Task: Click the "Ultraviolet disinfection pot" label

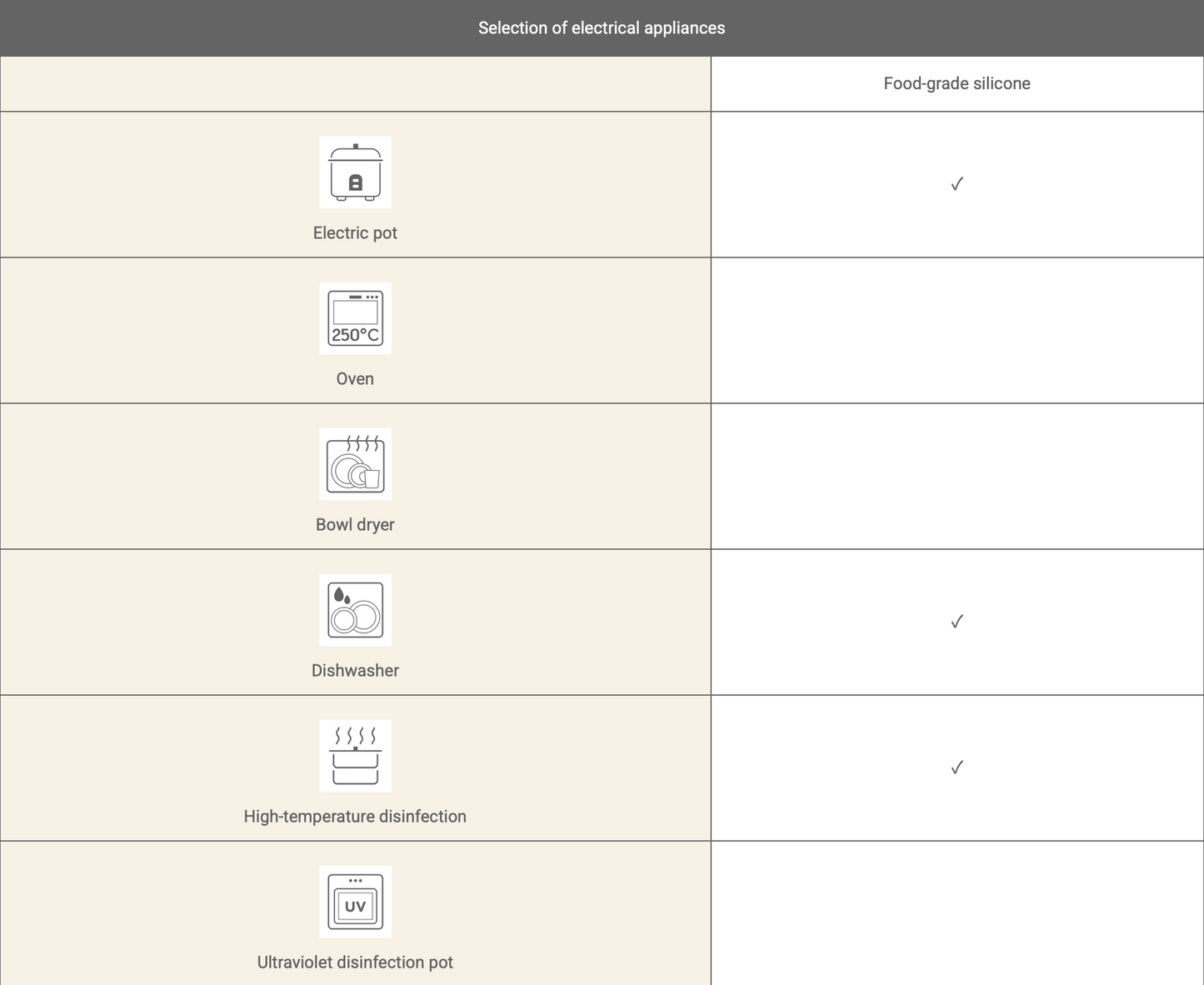Action: (355, 962)
